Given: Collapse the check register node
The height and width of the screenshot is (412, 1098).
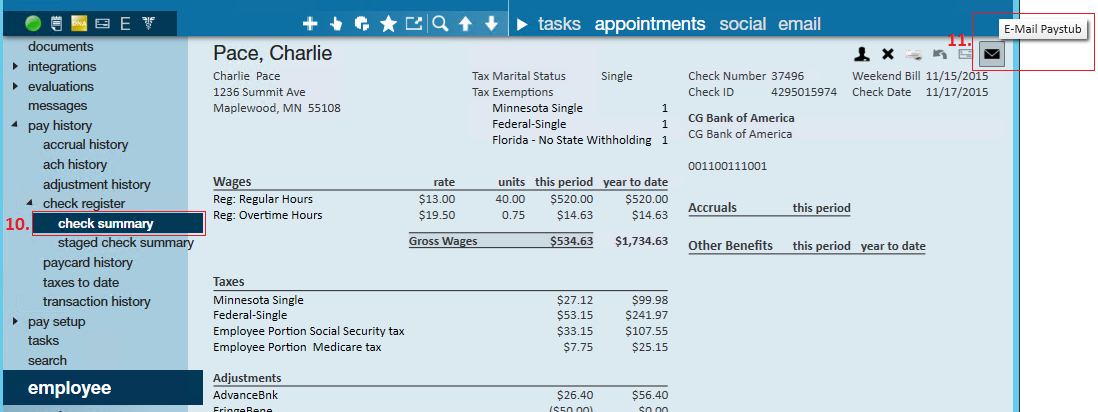Looking at the screenshot, I should 30,204.
